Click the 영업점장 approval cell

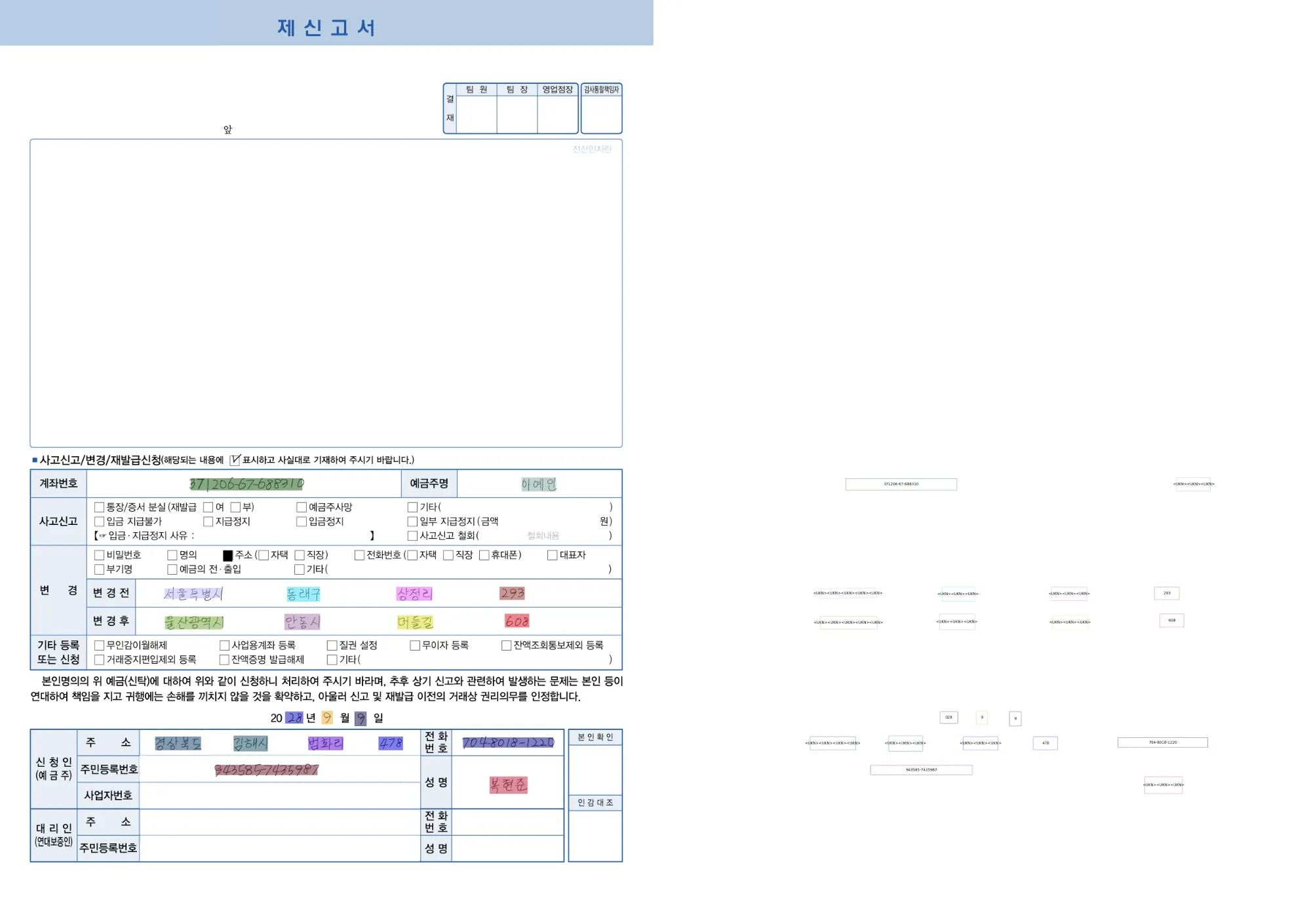tap(557, 114)
